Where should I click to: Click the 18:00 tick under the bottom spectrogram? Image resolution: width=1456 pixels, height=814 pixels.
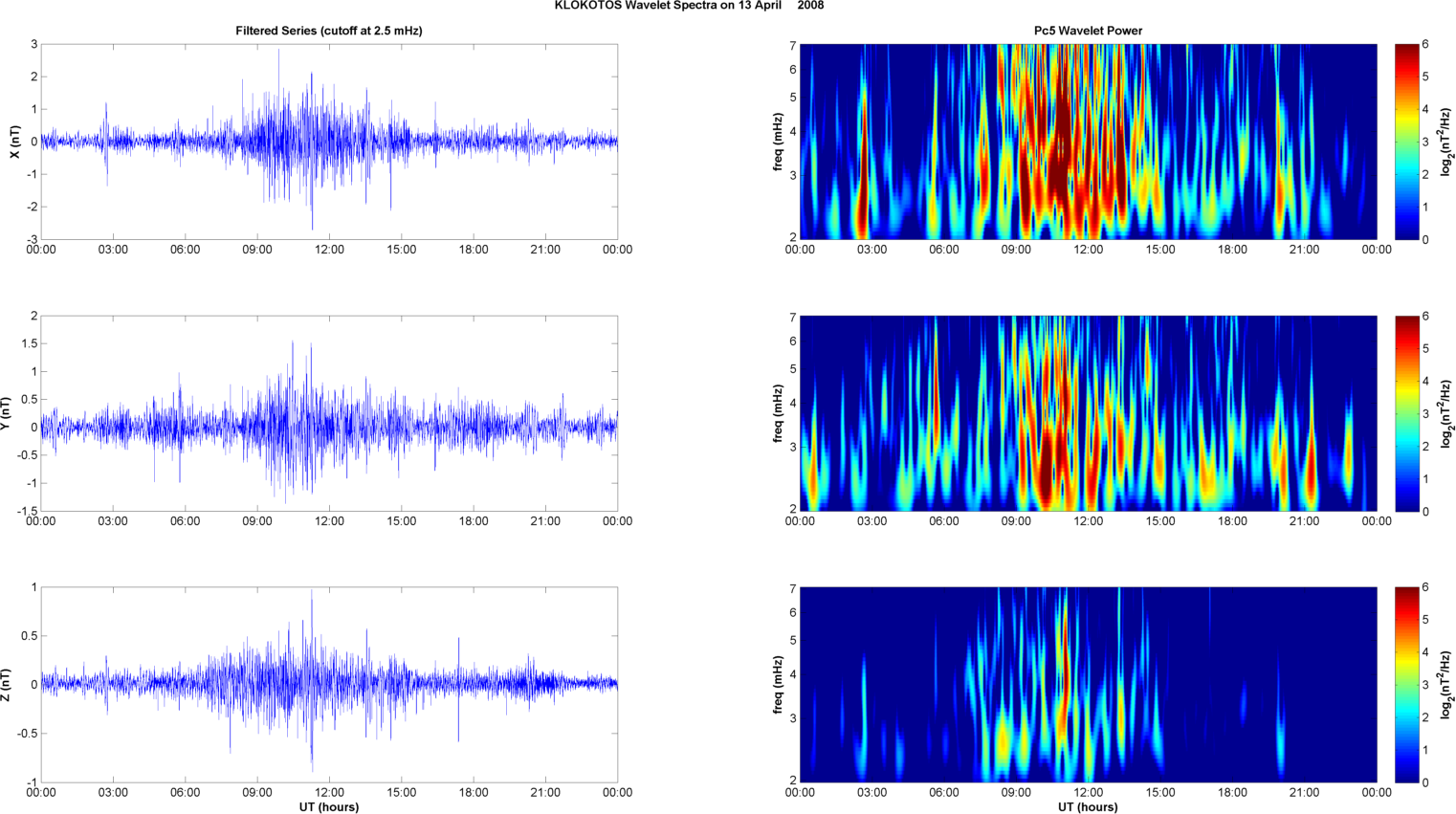pos(1232,792)
